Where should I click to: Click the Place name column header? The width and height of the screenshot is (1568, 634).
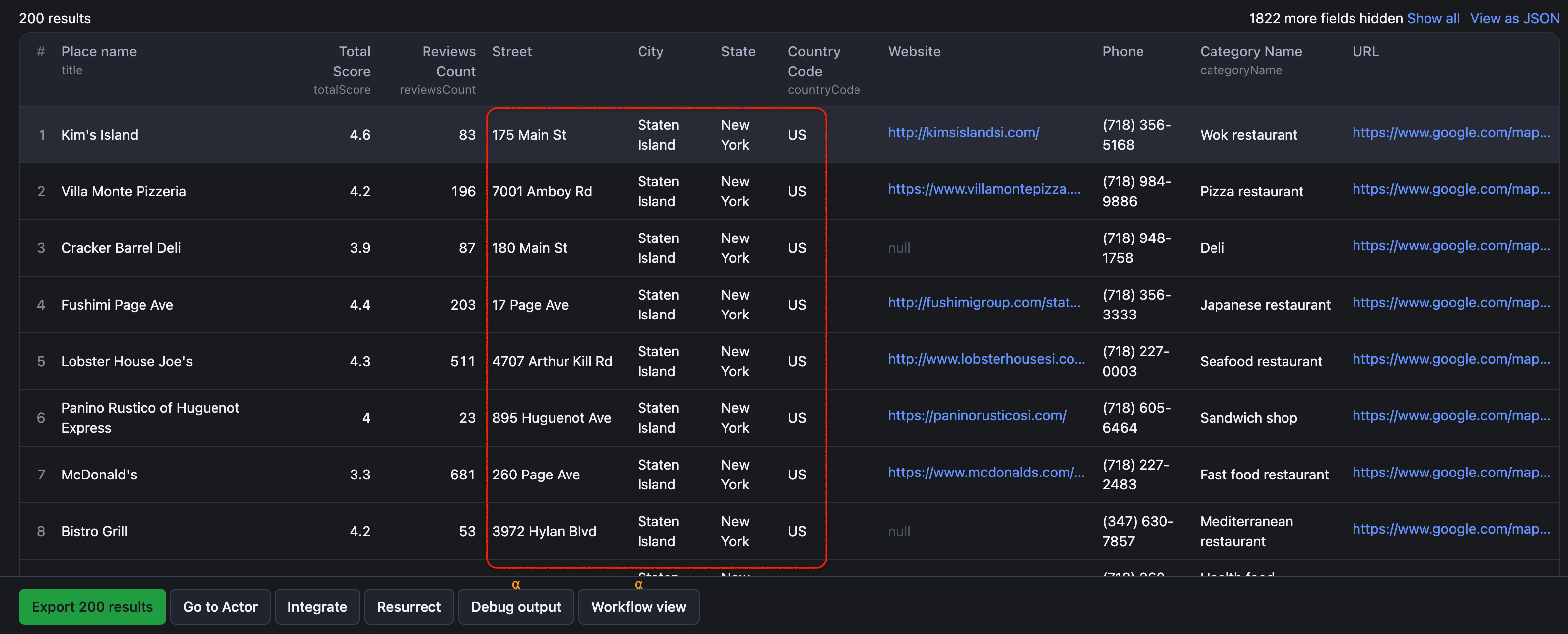pos(99,51)
